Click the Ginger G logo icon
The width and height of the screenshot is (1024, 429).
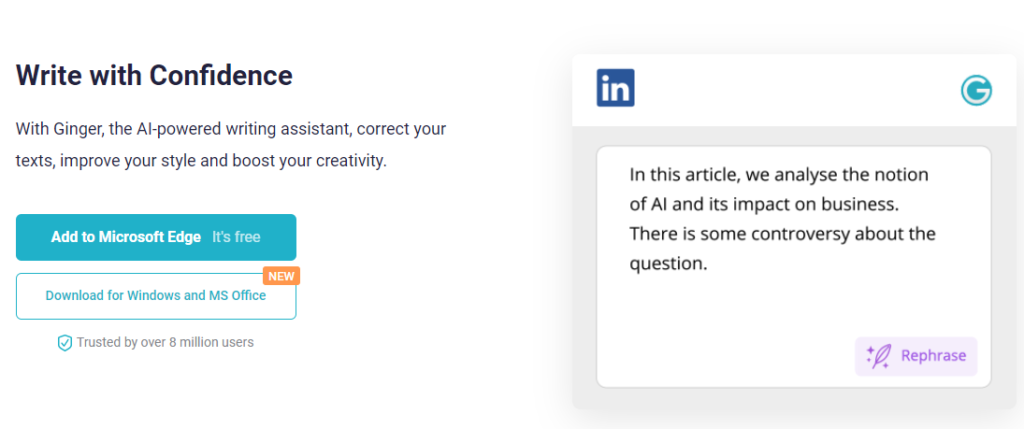point(976,91)
